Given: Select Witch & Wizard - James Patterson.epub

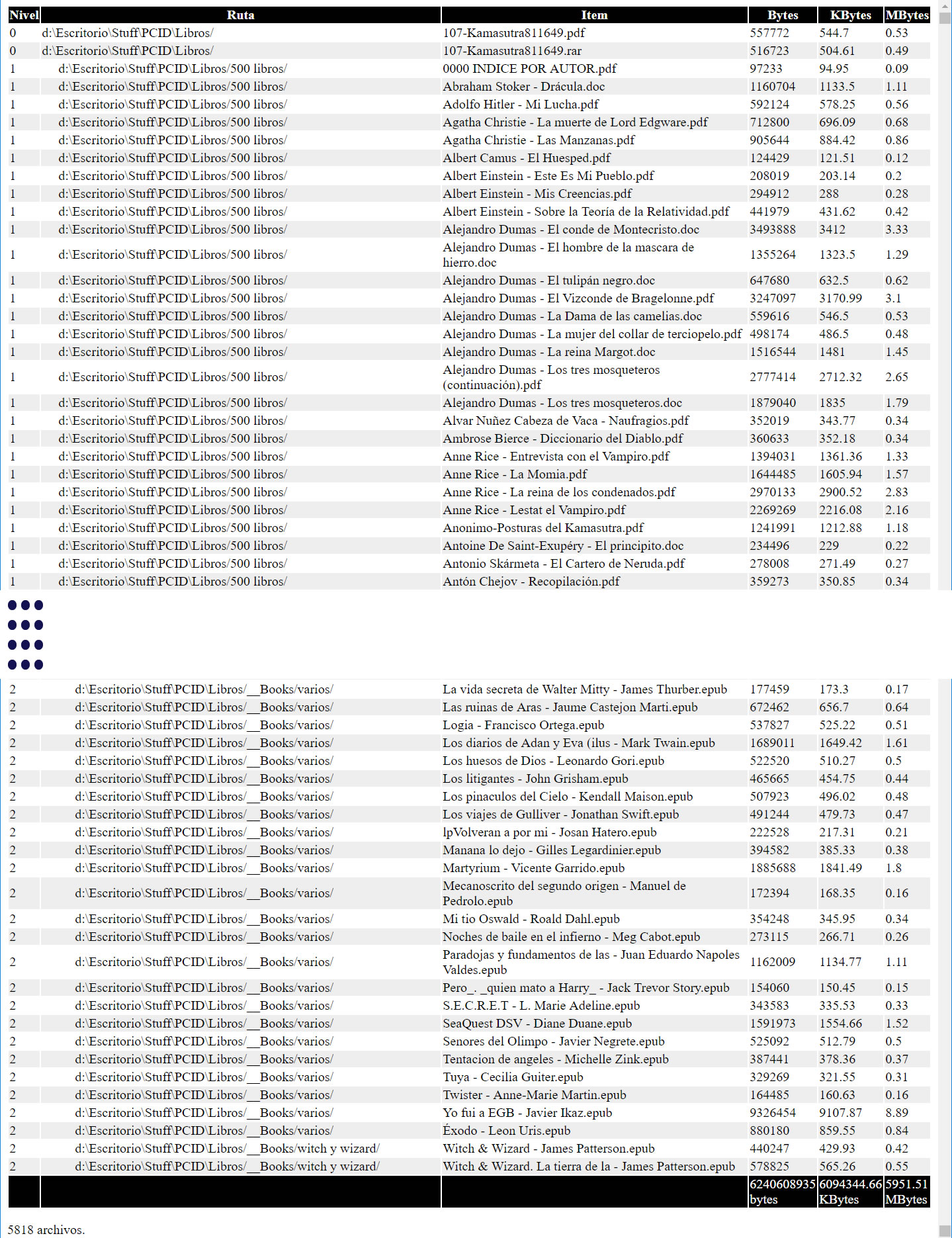Looking at the screenshot, I should (548, 1149).
